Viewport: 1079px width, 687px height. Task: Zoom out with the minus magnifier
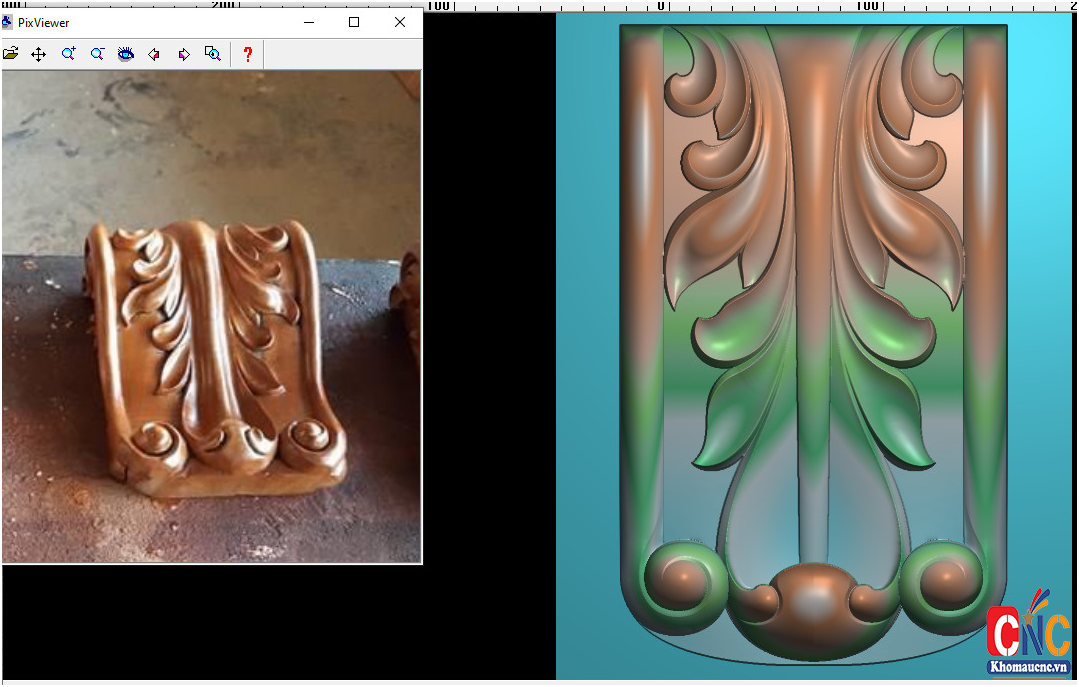click(97, 54)
